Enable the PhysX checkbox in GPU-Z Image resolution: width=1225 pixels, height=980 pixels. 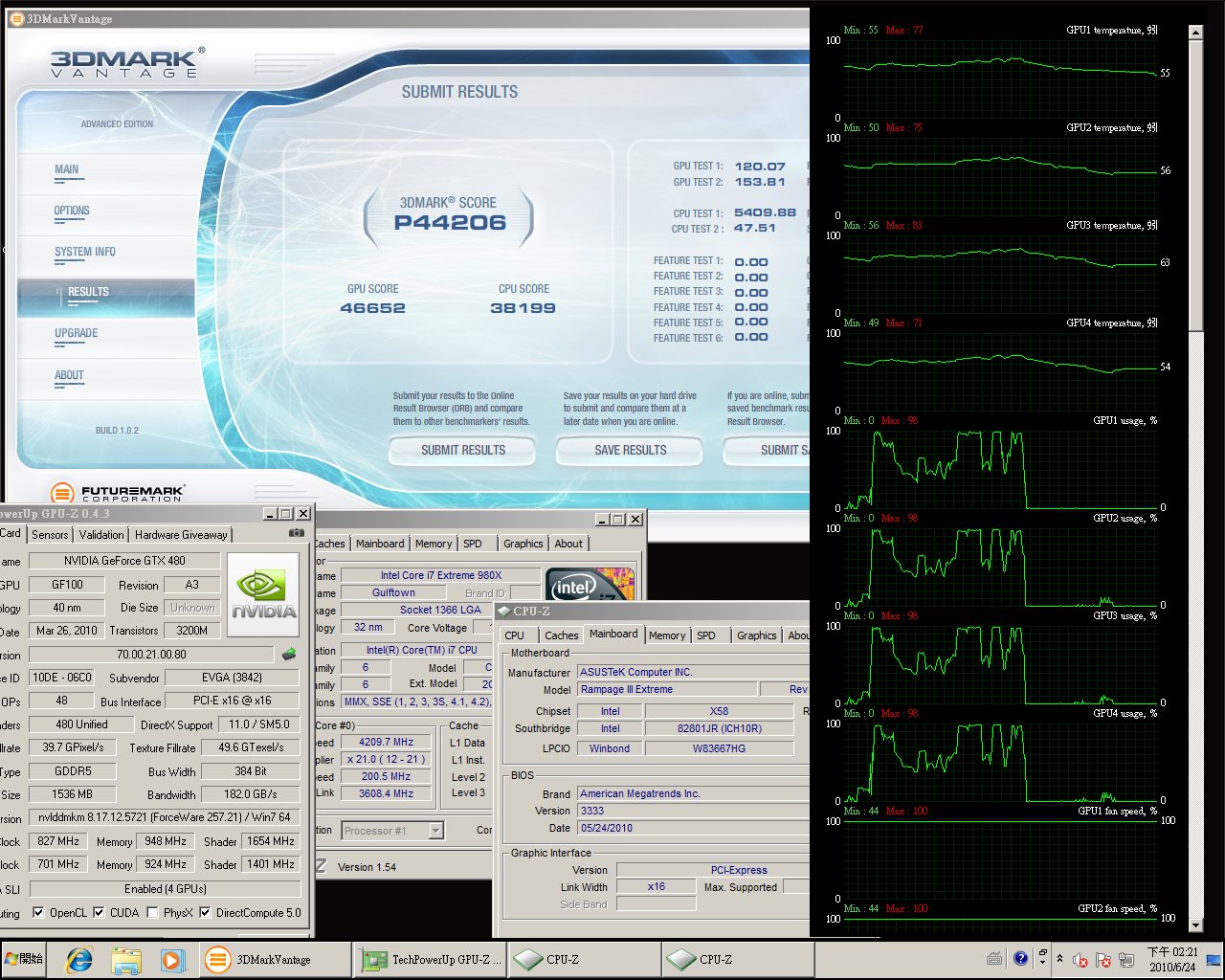(152, 912)
